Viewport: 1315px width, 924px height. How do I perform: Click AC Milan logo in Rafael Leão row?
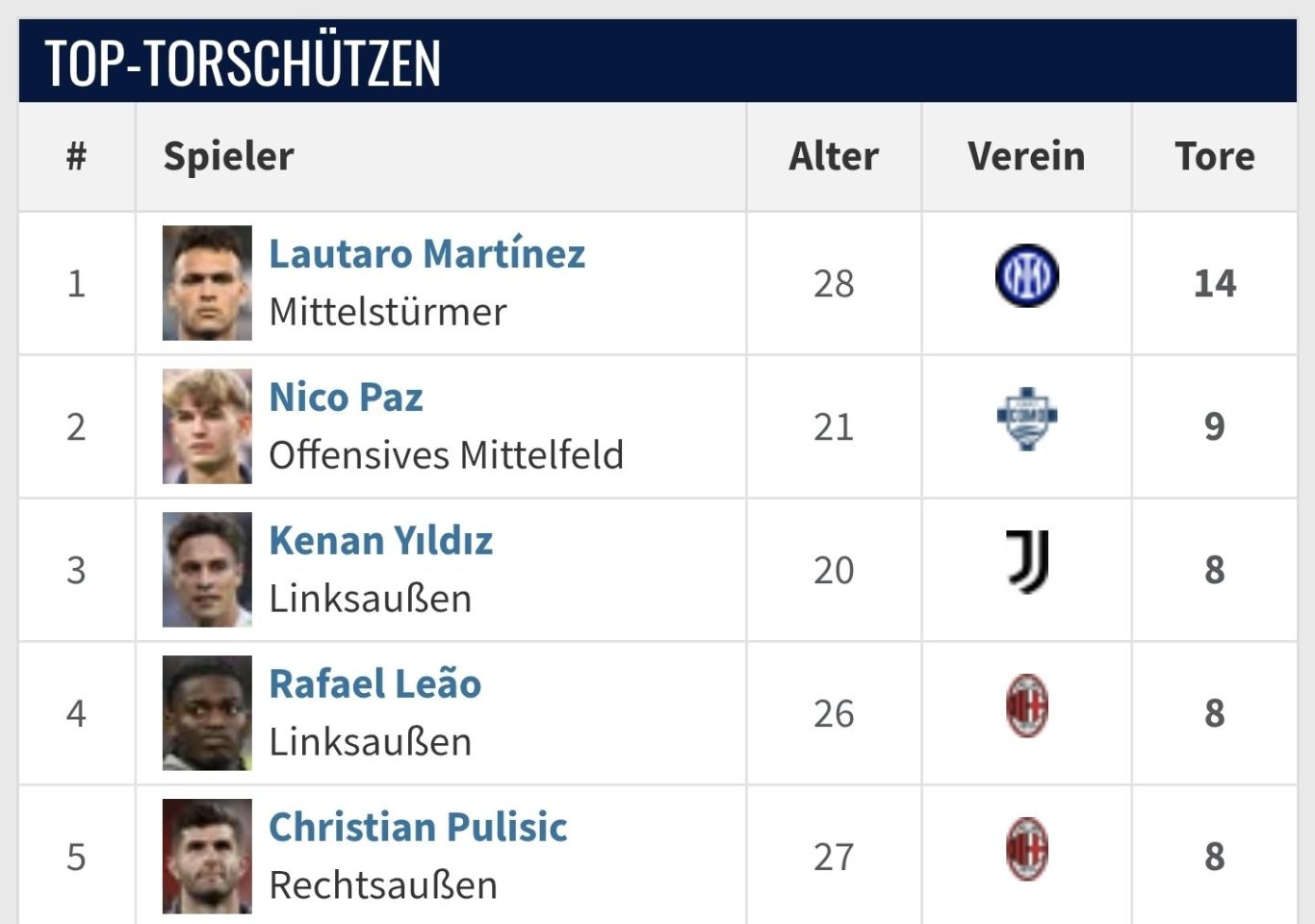pyautogui.click(x=1026, y=706)
